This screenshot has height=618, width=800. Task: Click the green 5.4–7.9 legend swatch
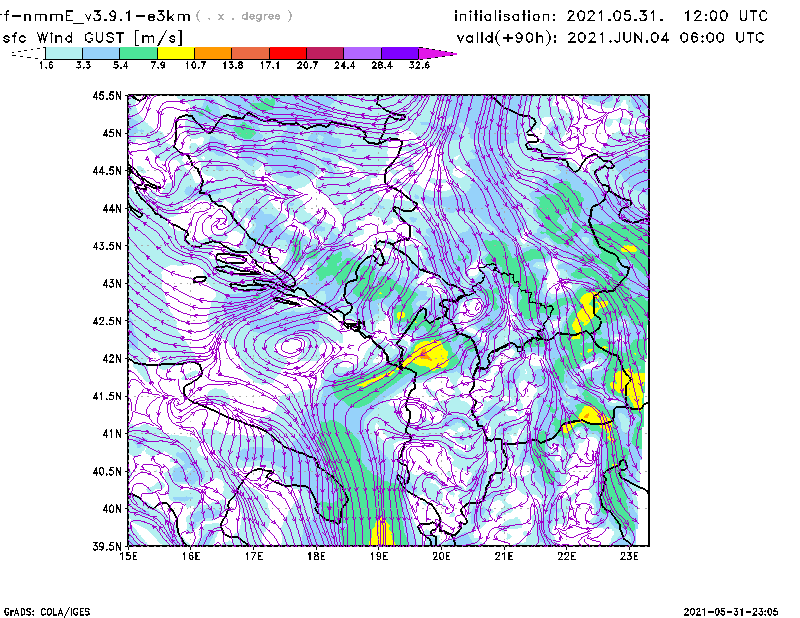[138, 53]
